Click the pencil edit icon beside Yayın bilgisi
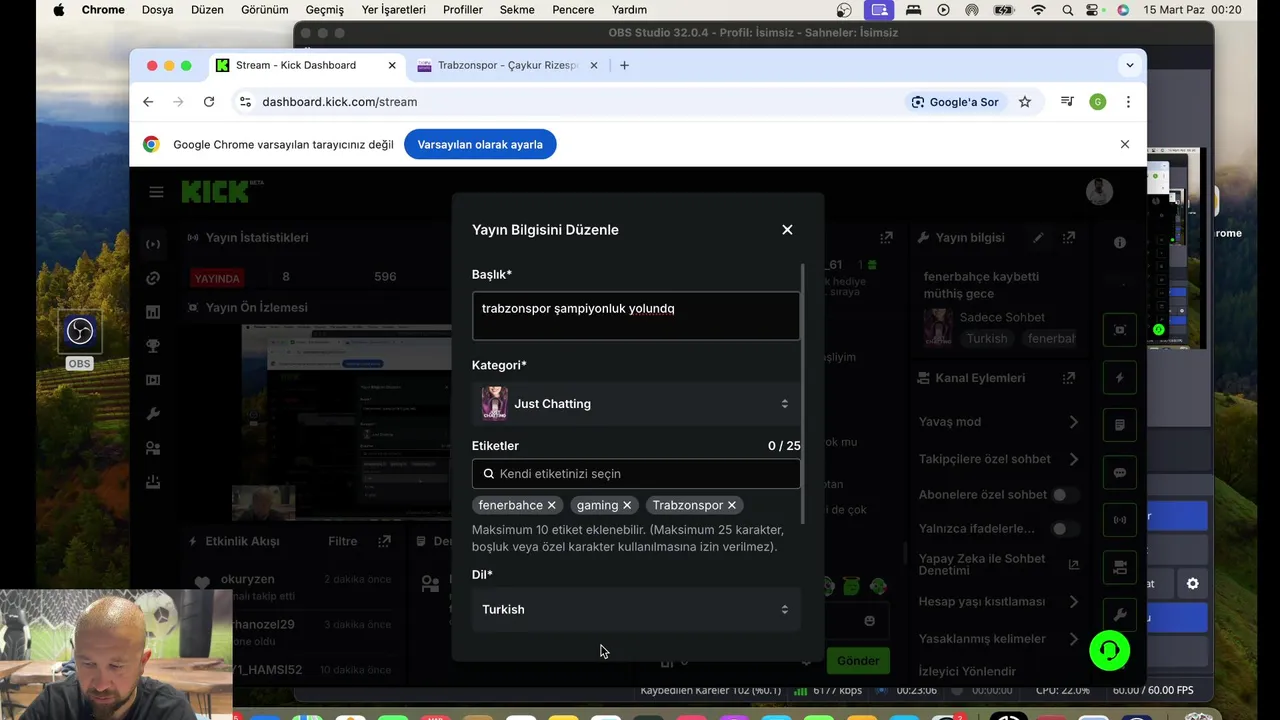The width and height of the screenshot is (1280, 720). pos(1038,238)
